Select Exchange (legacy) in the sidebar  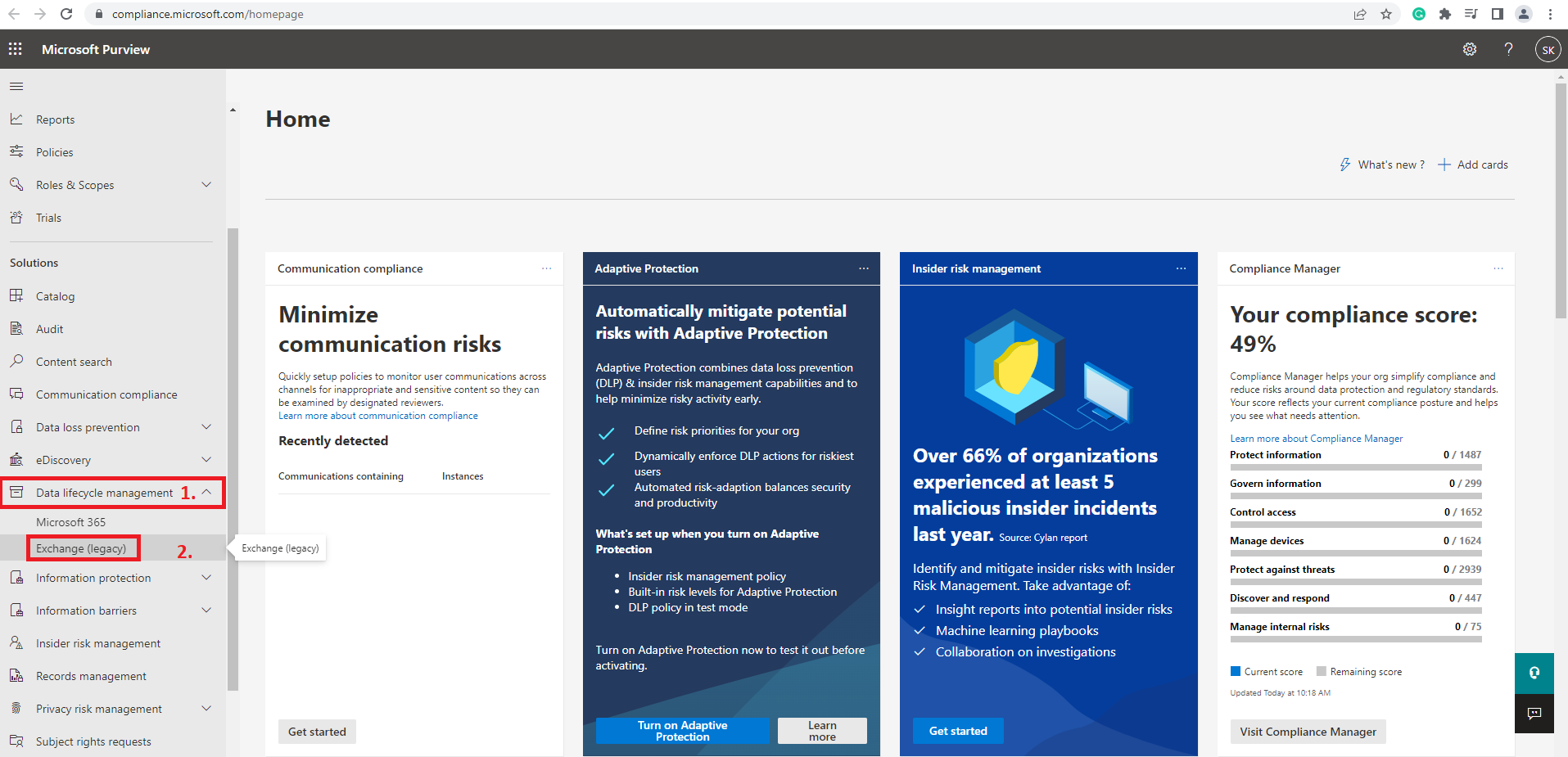(x=81, y=548)
